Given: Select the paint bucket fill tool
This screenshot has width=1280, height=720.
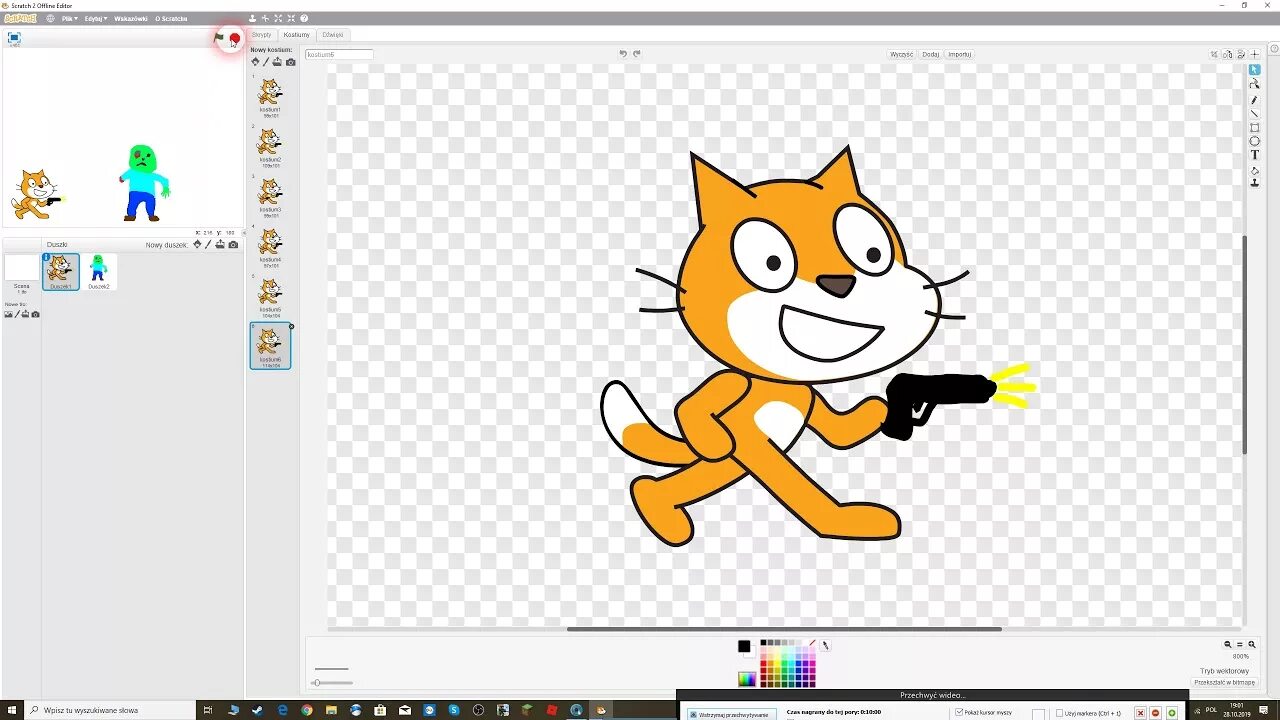Looking at the screenshot, I should coord(1254,171).
